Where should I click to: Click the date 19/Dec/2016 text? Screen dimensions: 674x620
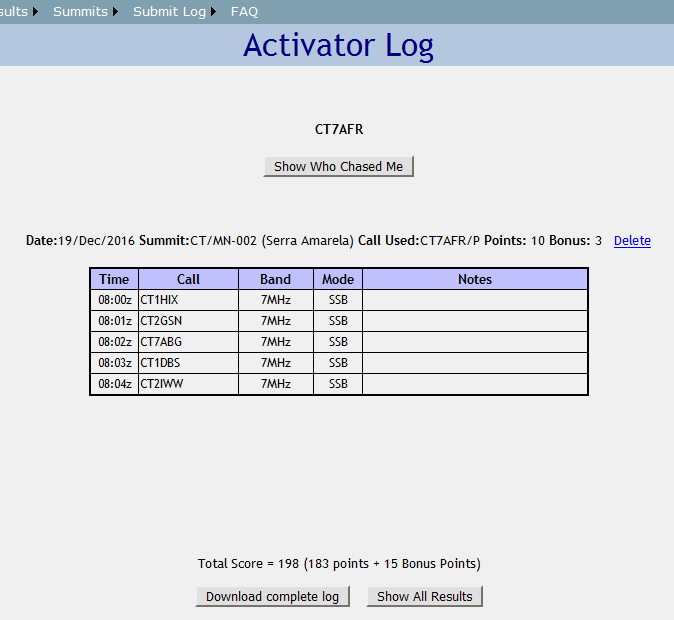click(x=96, y=240)
